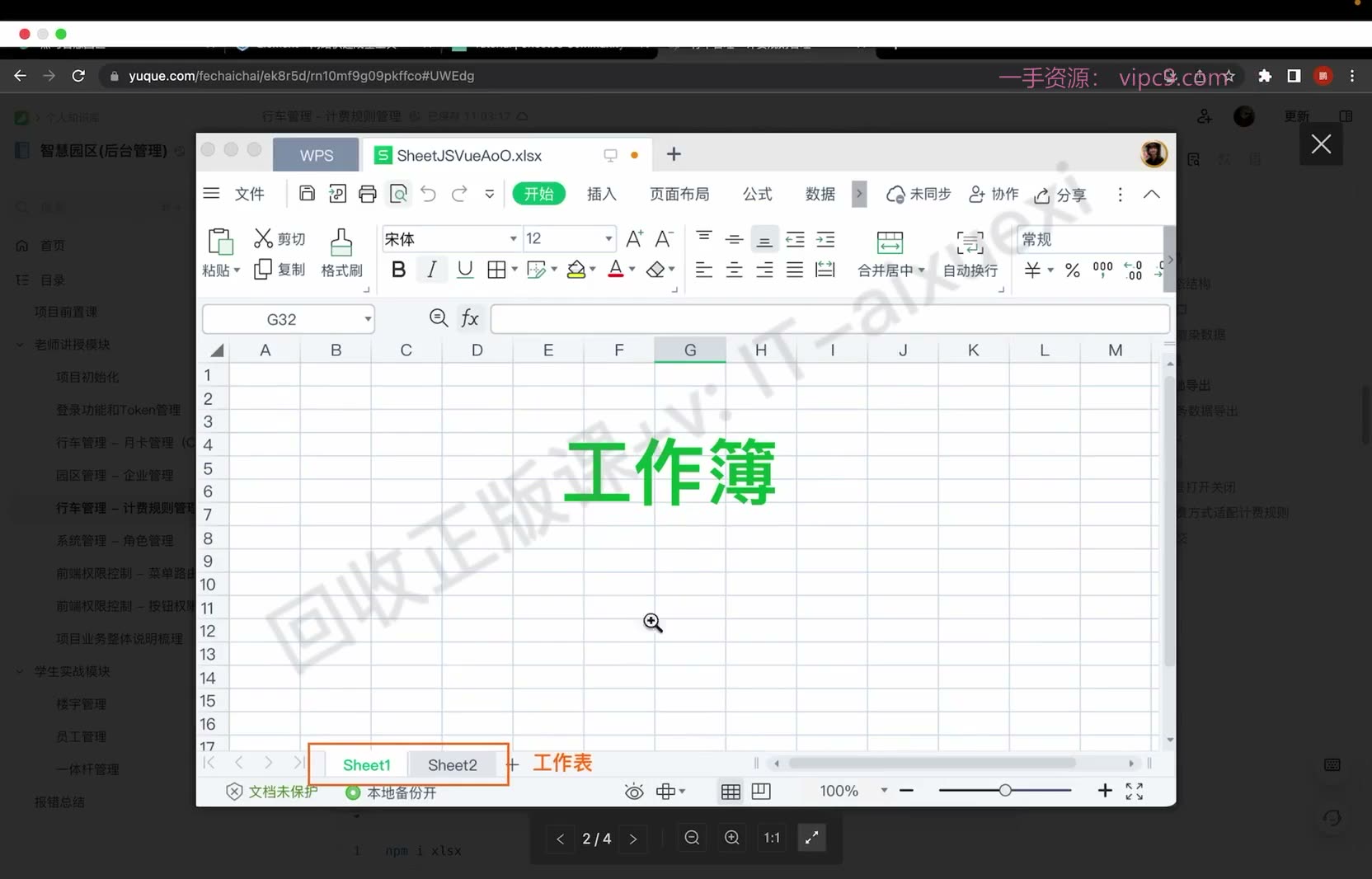Toggle center horizontal alignment
The image size is (1372, 879).
(734, 270)
